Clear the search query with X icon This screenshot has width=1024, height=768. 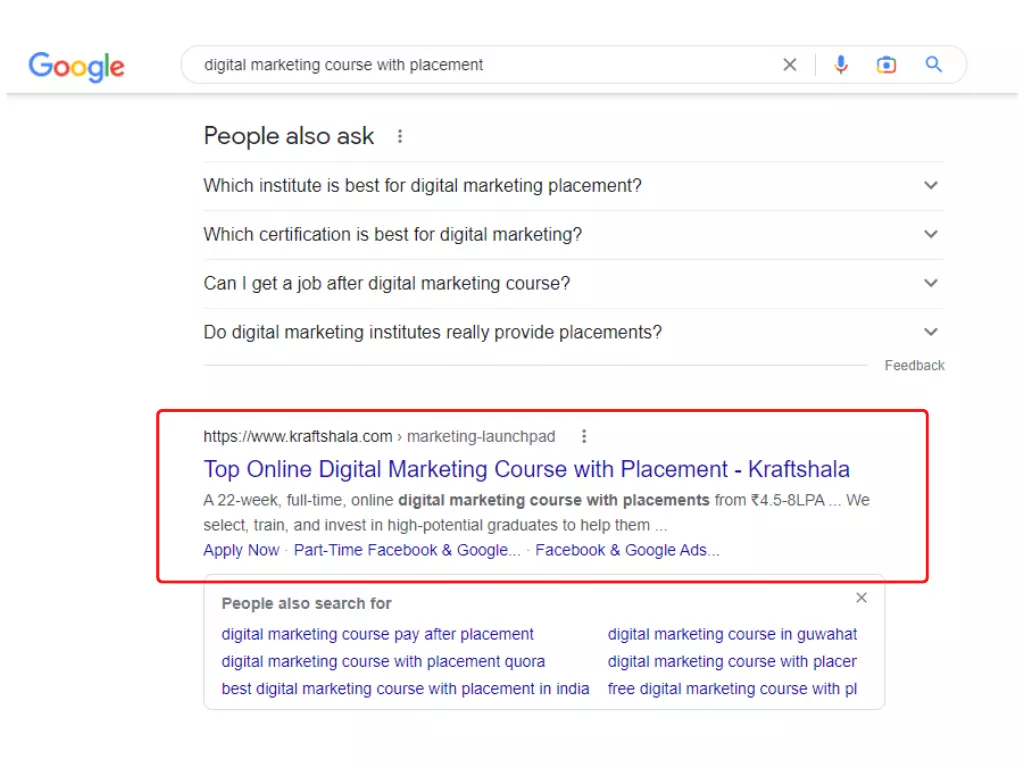[790, 65]
